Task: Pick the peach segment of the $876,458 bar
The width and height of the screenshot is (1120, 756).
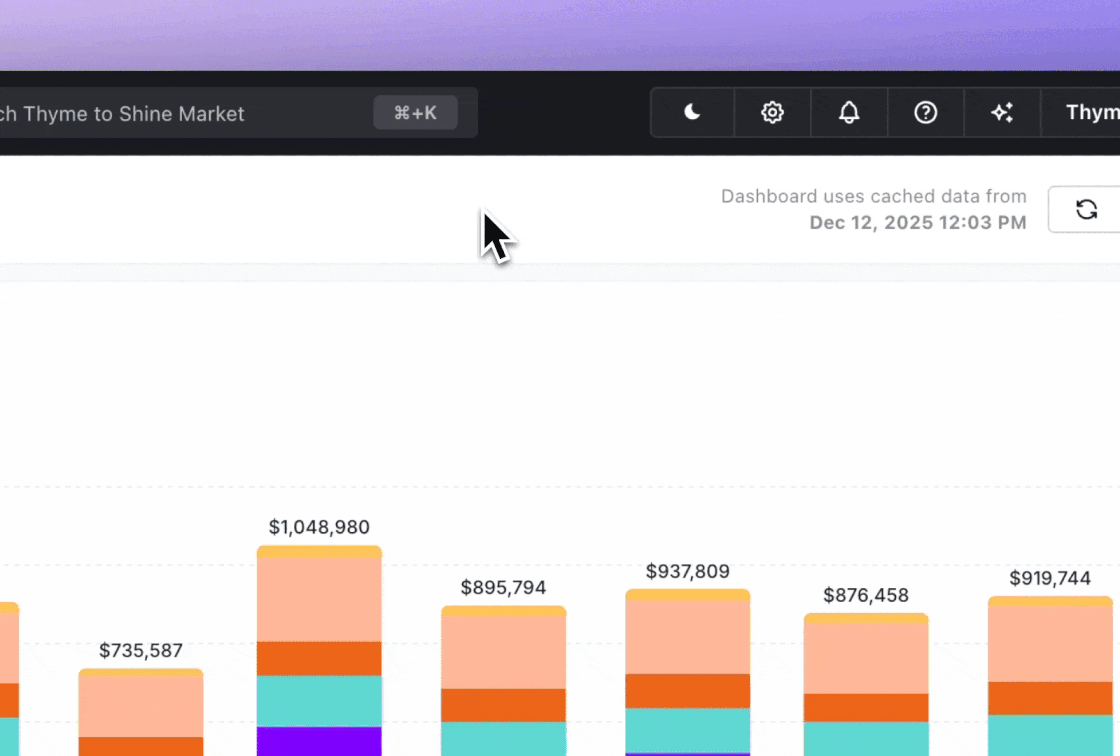Action: (x=866, y=658)
